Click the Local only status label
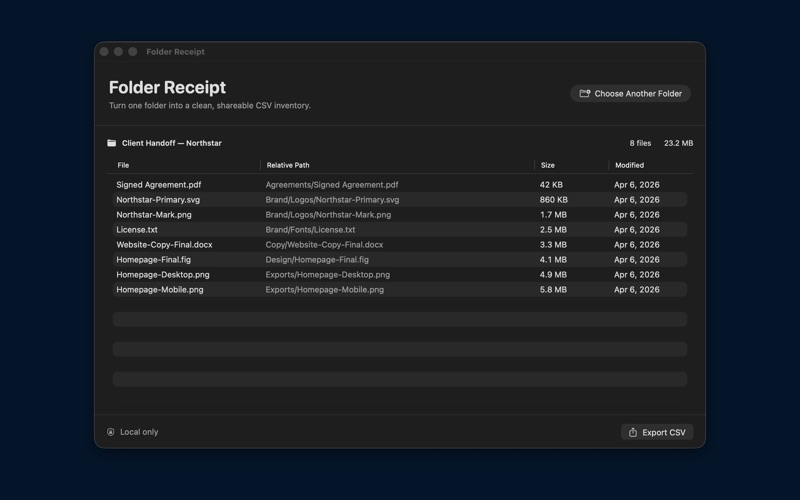This screenshot has width=800, height=500. coord(139,432)
